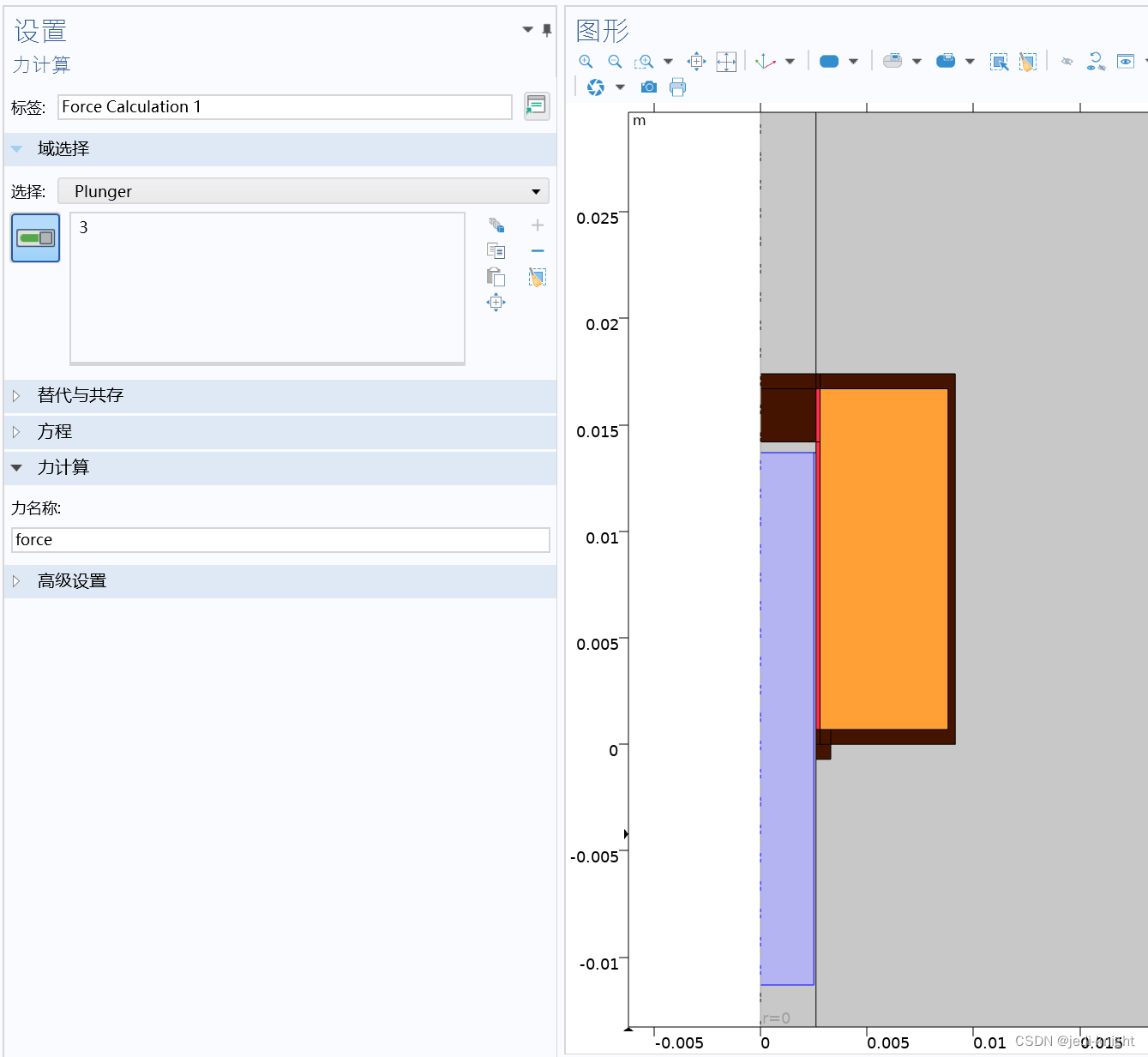The height and width of the screenshot is (1057, 1148).
Task: Expand the 方程 section
Action: (x=280, y=432)
